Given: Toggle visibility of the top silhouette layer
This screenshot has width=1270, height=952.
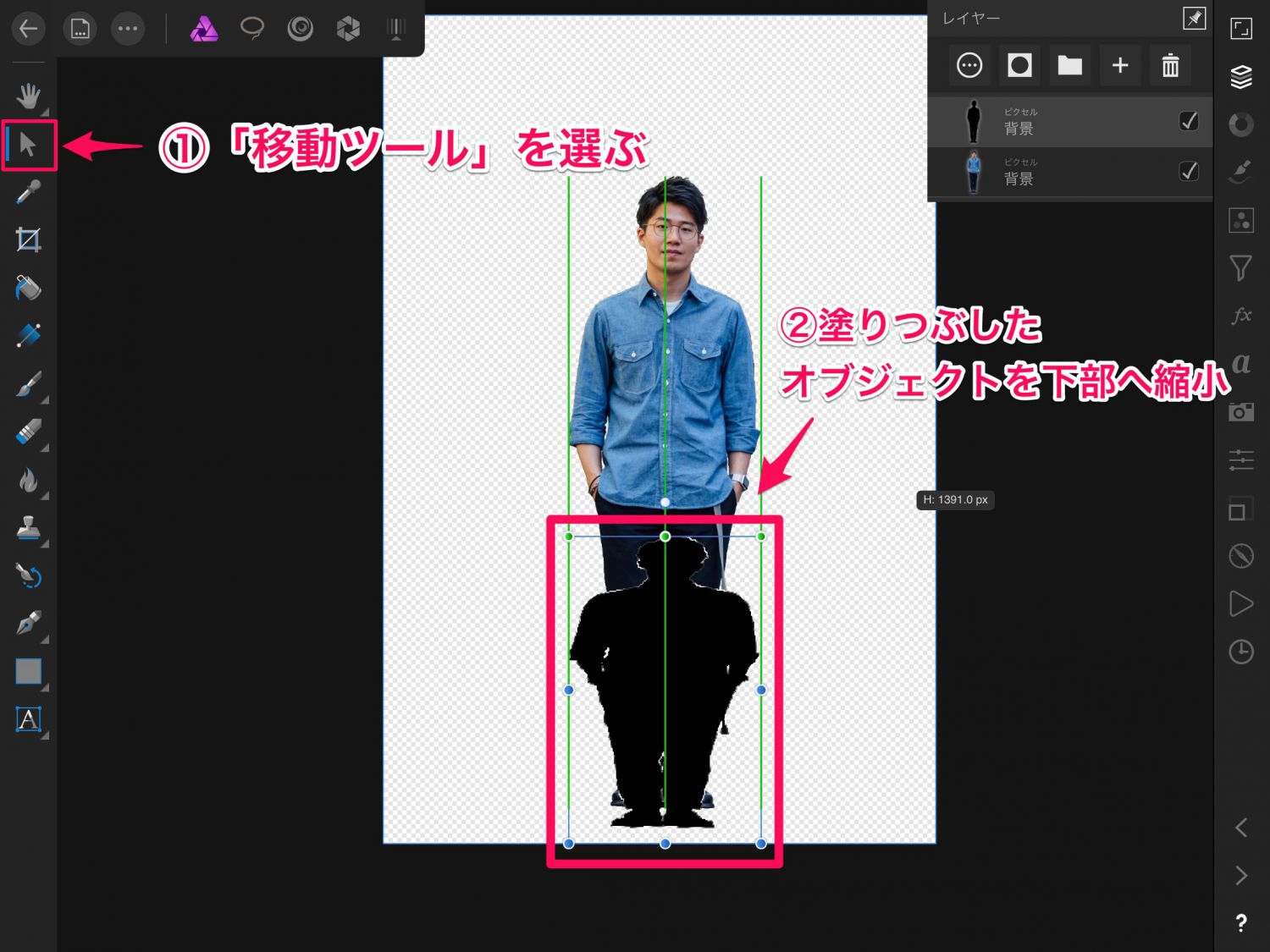Looking at the screenshot, I should [1189, 121].
